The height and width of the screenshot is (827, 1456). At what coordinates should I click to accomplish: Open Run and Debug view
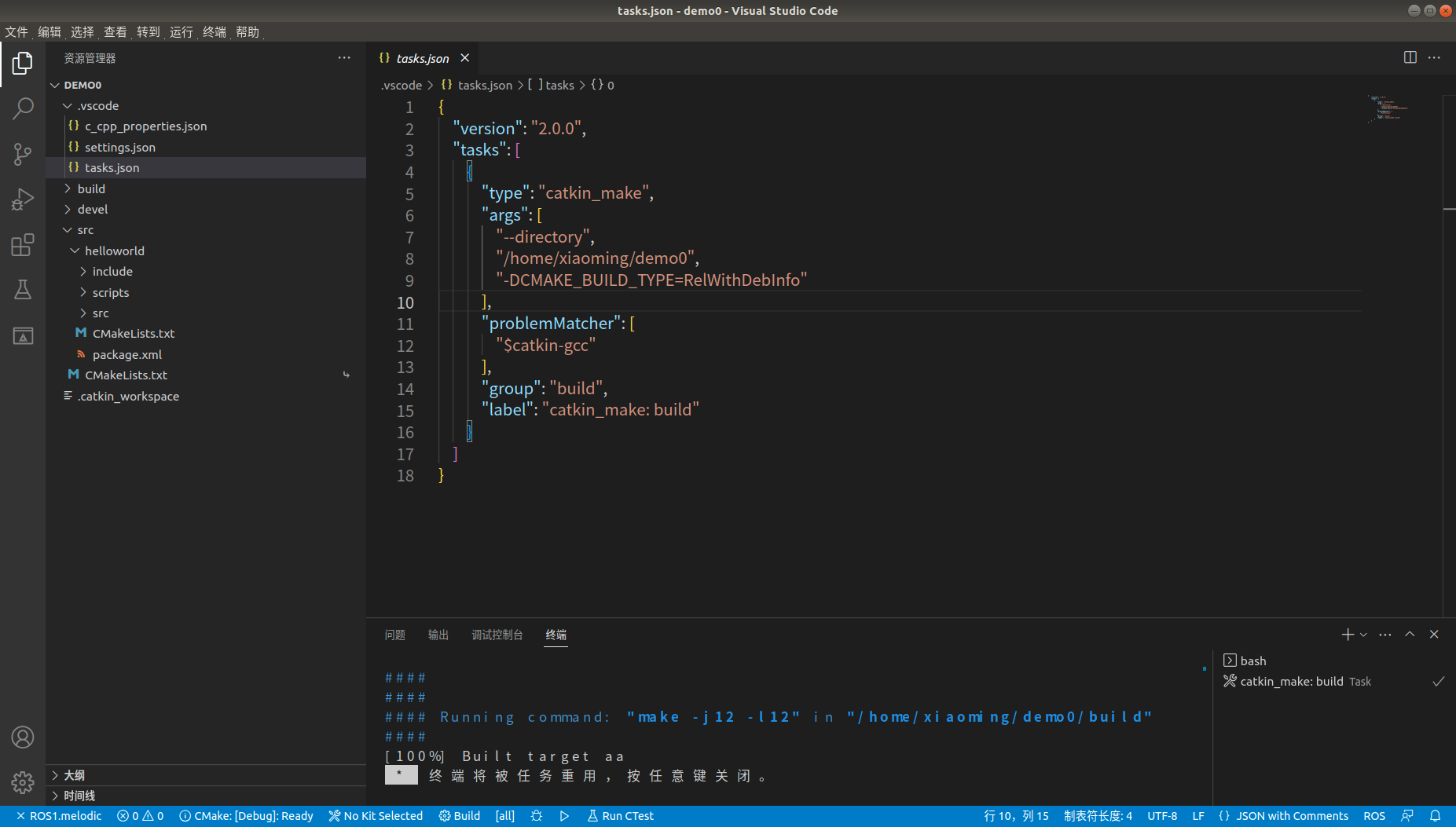tap(23, 199)
